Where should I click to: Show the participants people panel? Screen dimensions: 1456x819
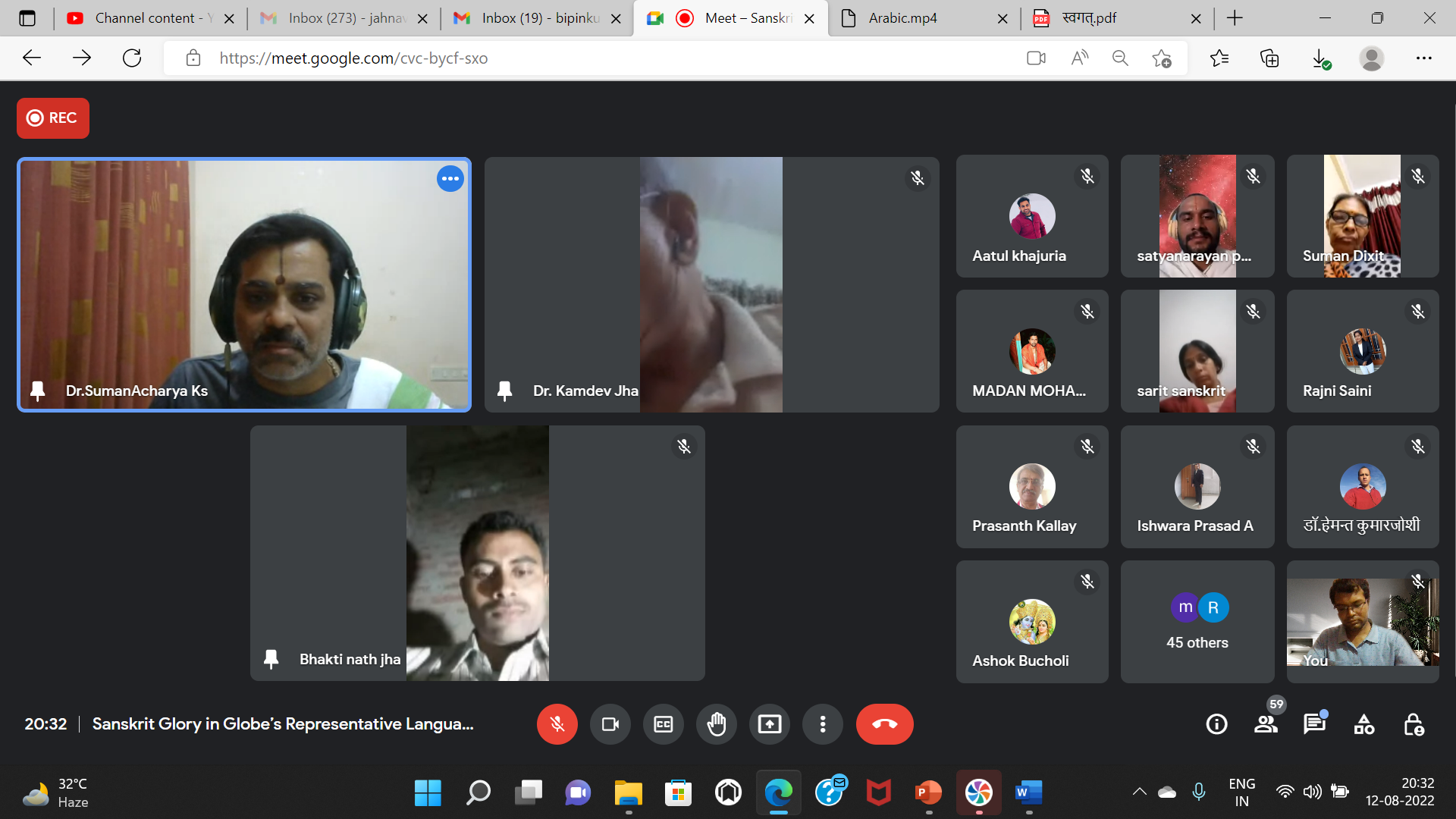(x=1265, y=724)
